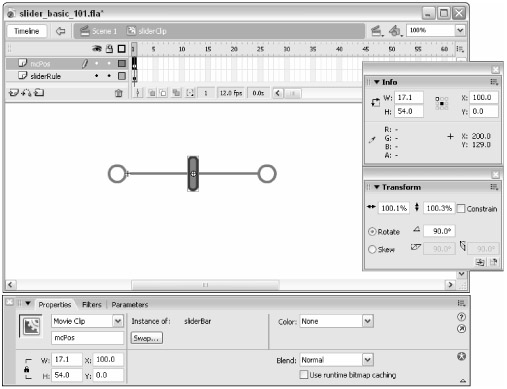Screen dimensions: 507x389
Task: Open the Edit Symbols icon
Action: click(395, 31)
